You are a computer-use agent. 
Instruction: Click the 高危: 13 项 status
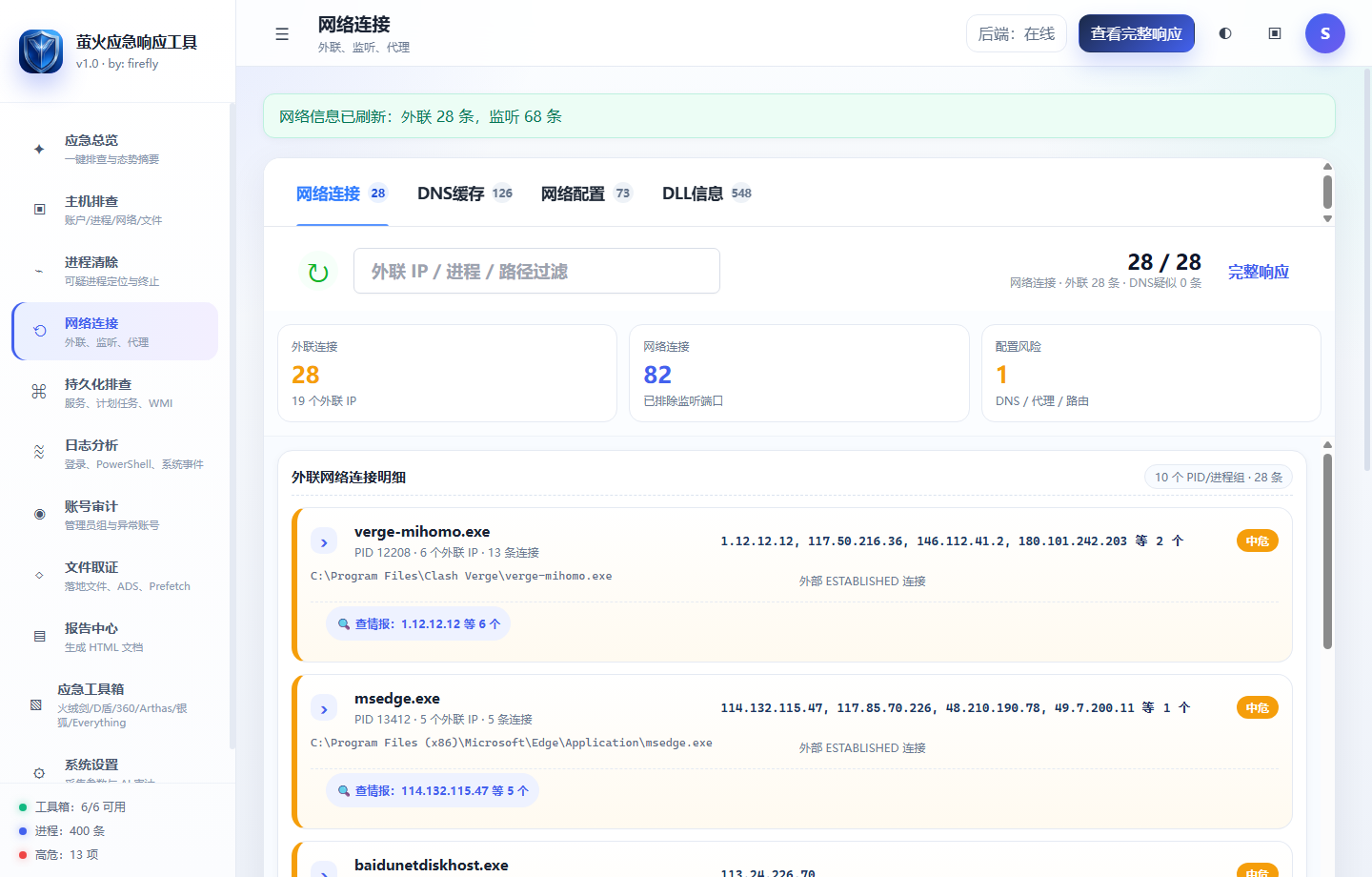tap(67, 854)
